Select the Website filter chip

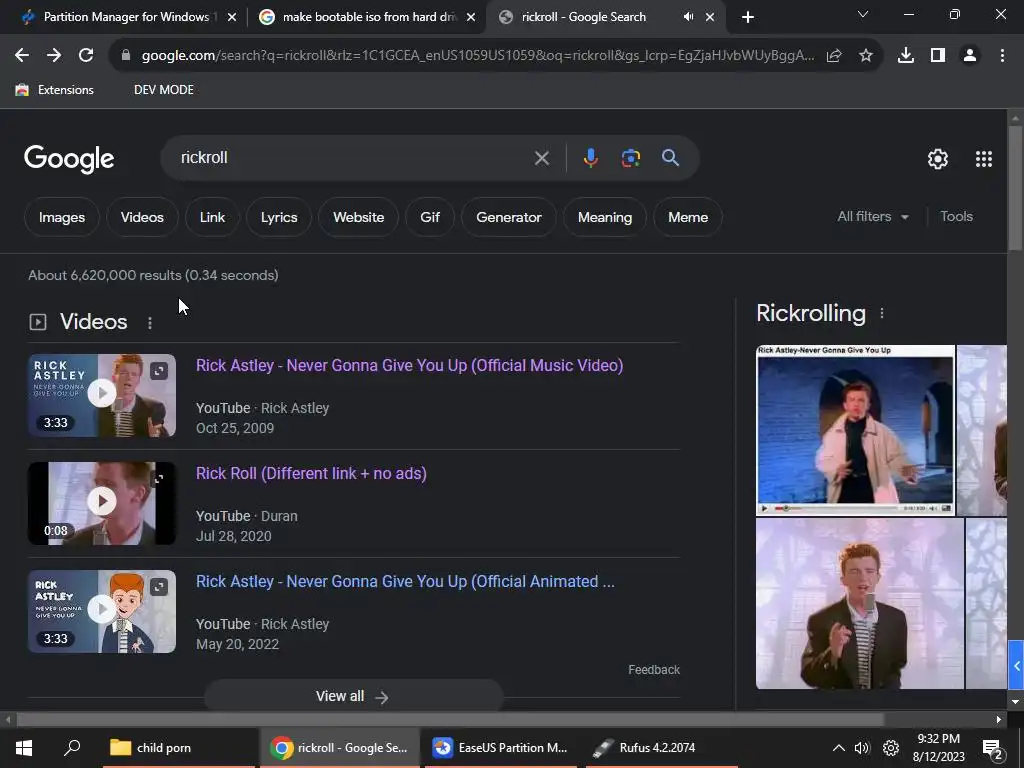(x=359, y=217)
